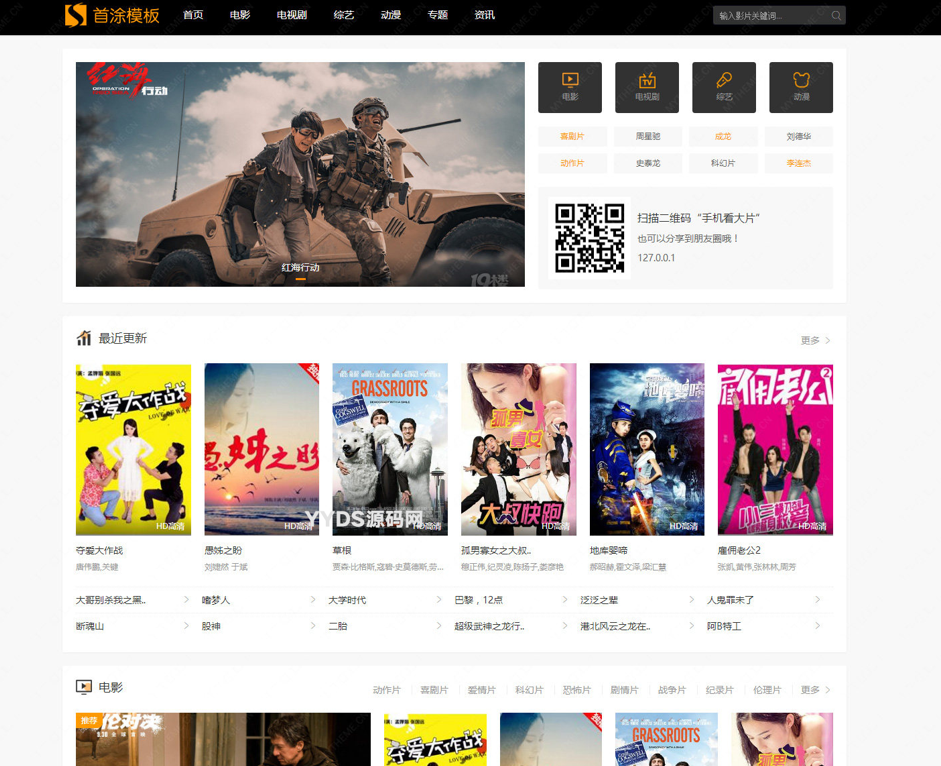Click the QR code image

[590, 238]
